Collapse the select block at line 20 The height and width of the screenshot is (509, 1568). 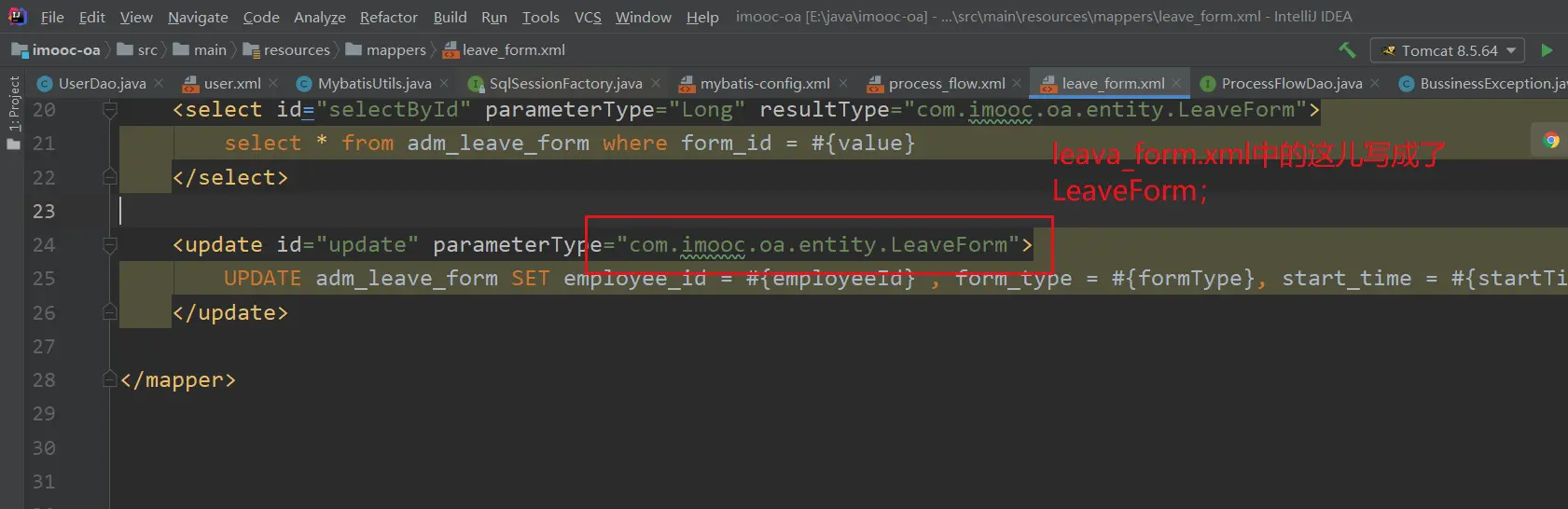[x=109, y=110]
